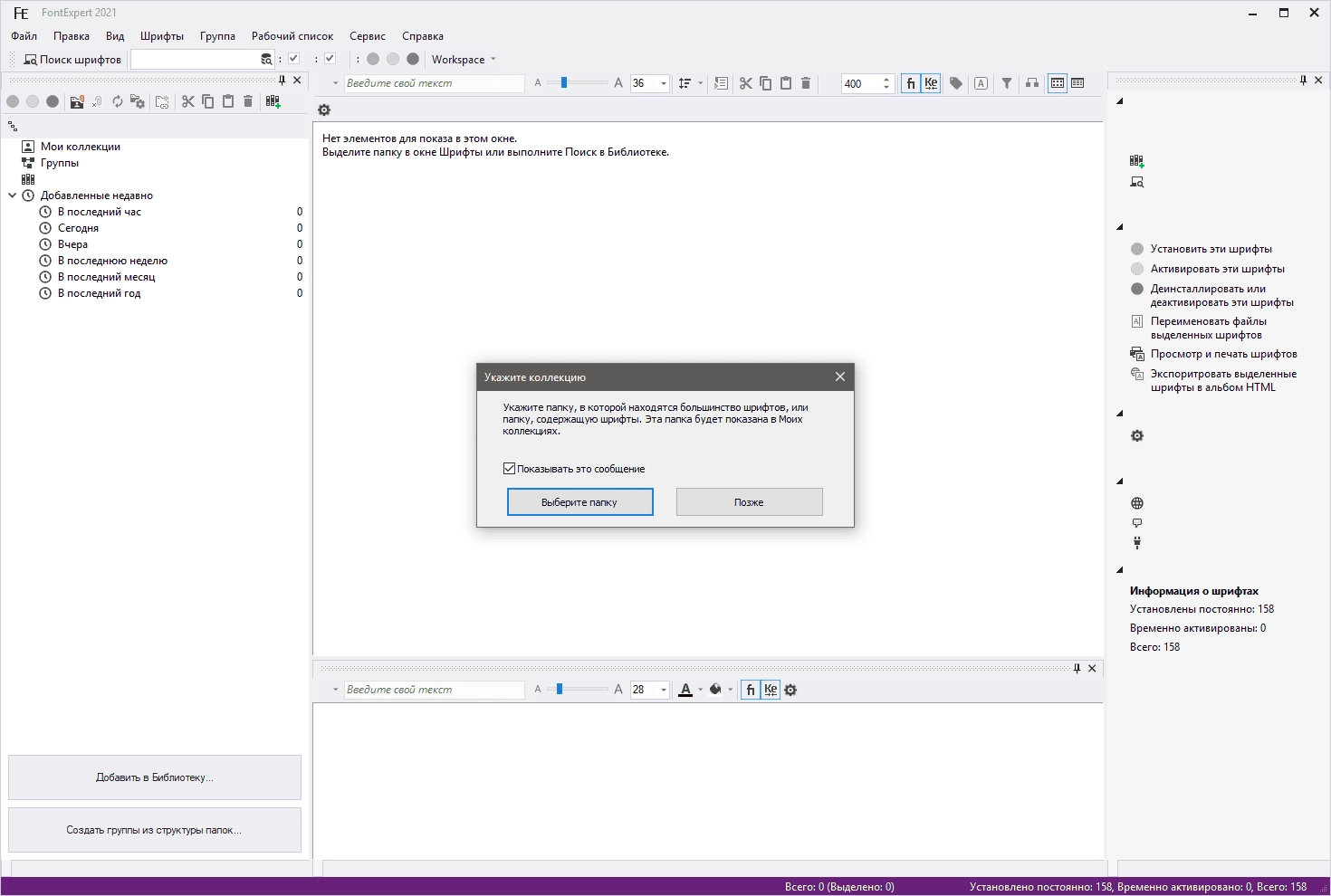Click the gear icon in right side panel

pos(1137,436)
